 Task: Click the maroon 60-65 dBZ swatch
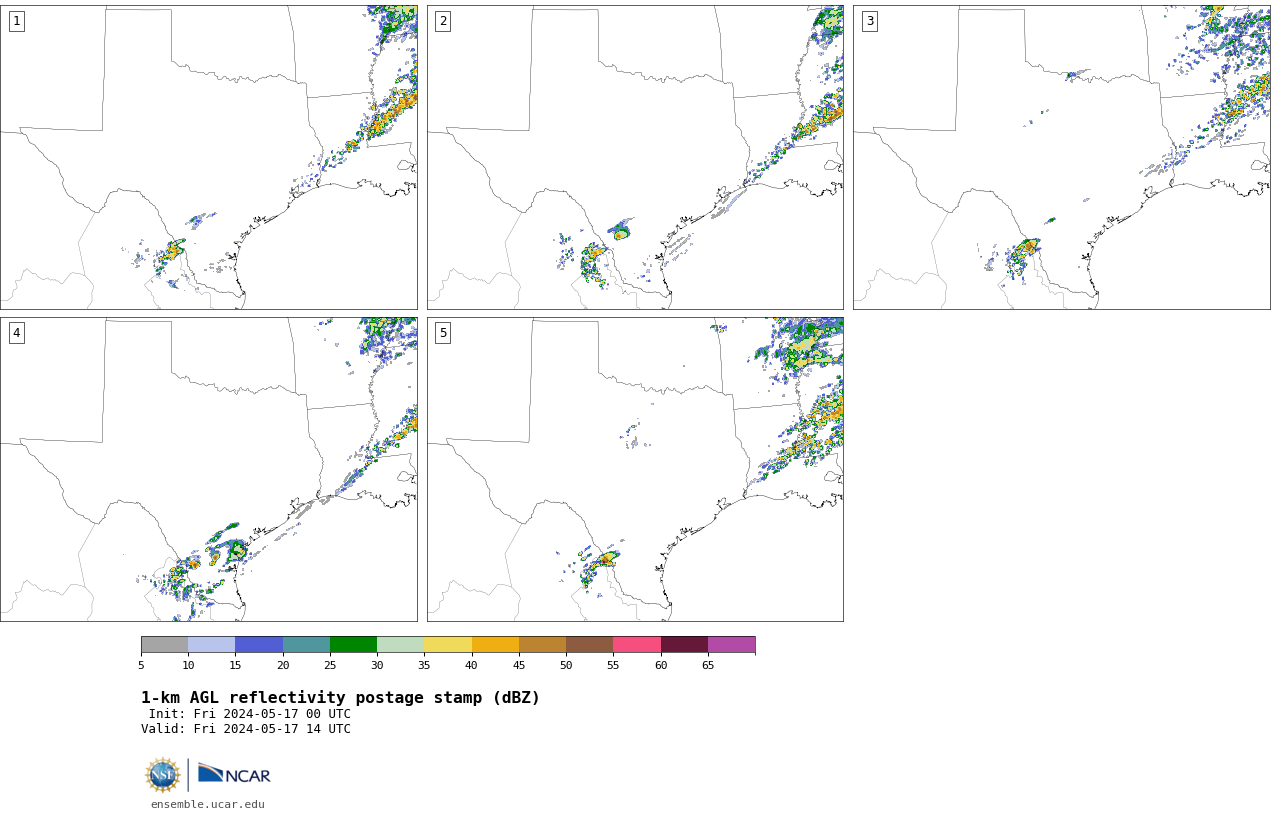point(684,645)
